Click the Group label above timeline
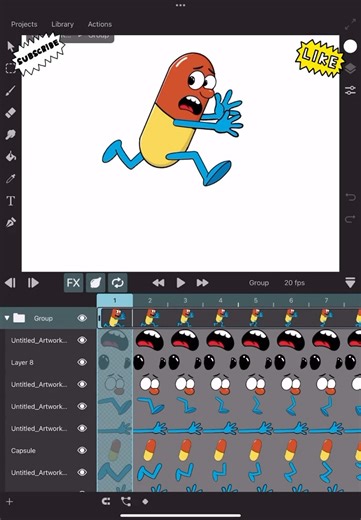Screen dimensions: 361x520 259,283
